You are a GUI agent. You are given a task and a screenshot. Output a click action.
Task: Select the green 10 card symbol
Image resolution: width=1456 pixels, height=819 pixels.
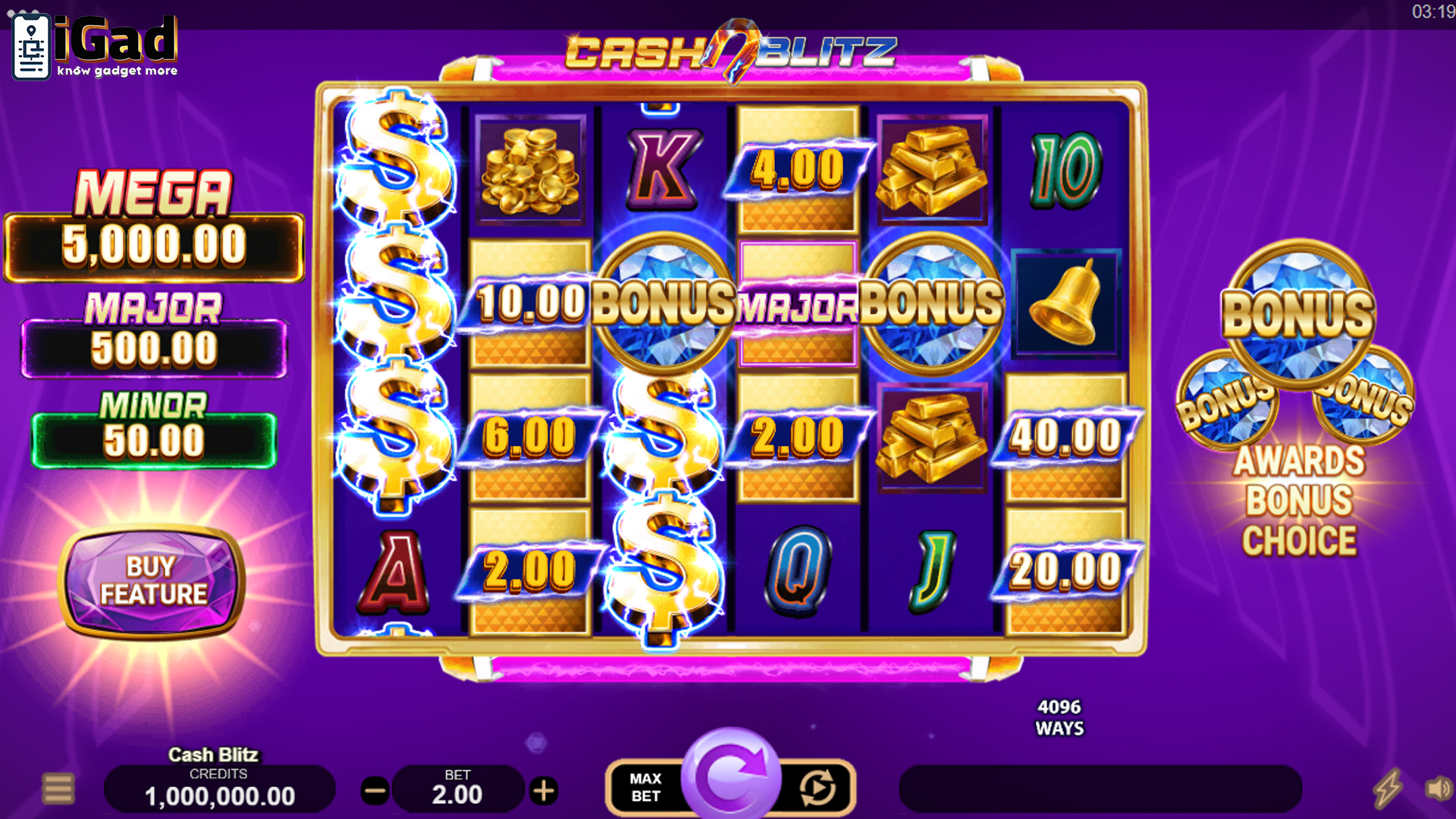pos(1065,170)
